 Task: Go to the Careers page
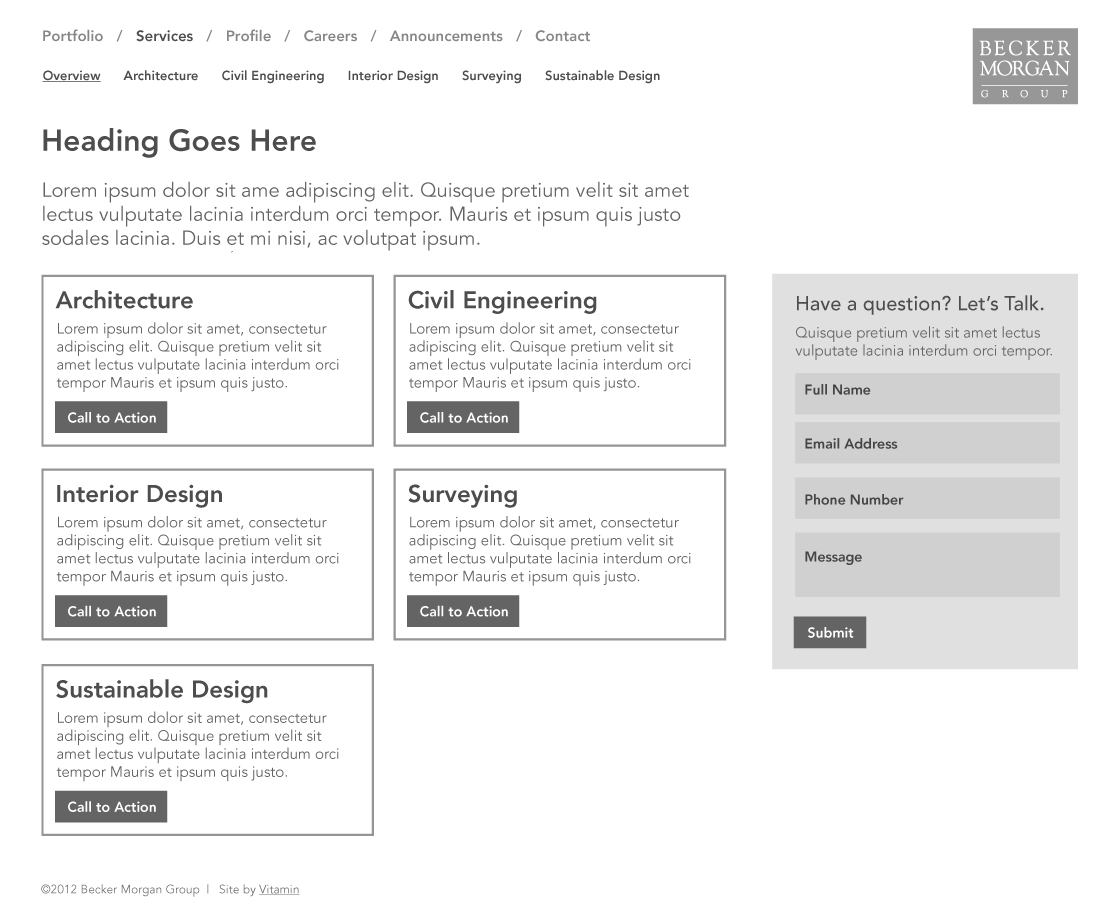[x=330, y=36]
